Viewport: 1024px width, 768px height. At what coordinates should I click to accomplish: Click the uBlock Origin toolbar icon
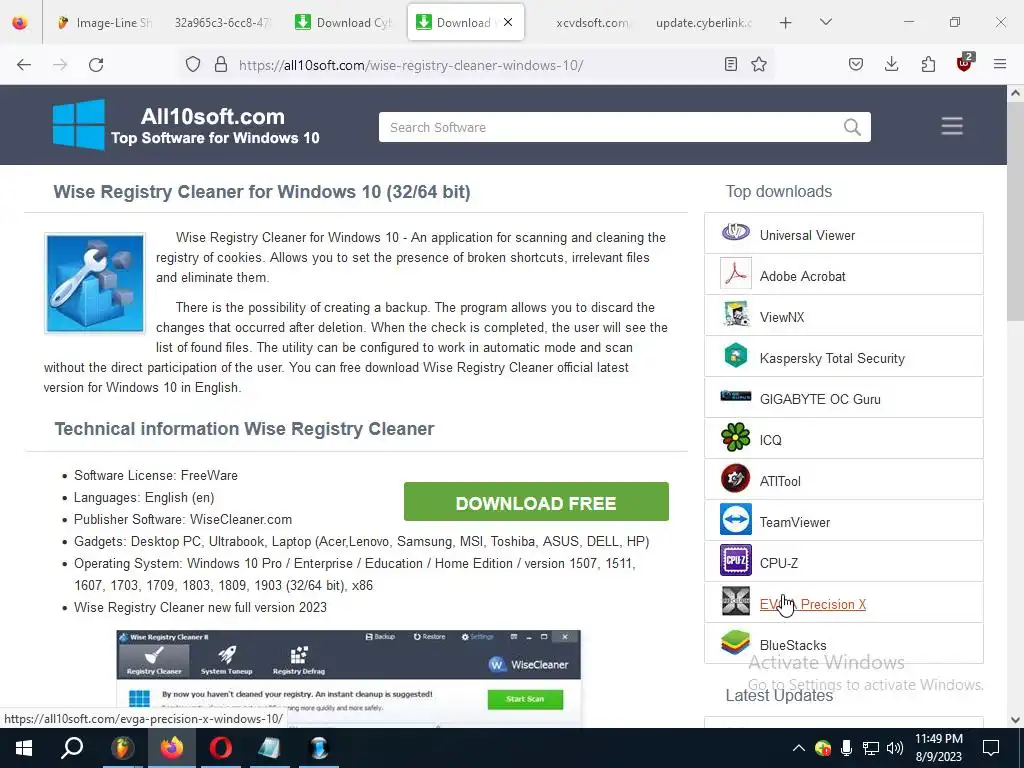(965, 63)
